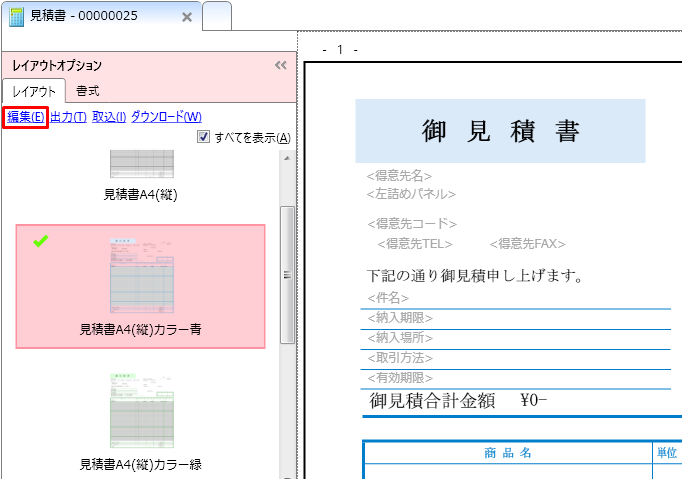Toggle the すべてを表示(A) checkbox
The height and width of the screenshot is (479, 682).
203,137
